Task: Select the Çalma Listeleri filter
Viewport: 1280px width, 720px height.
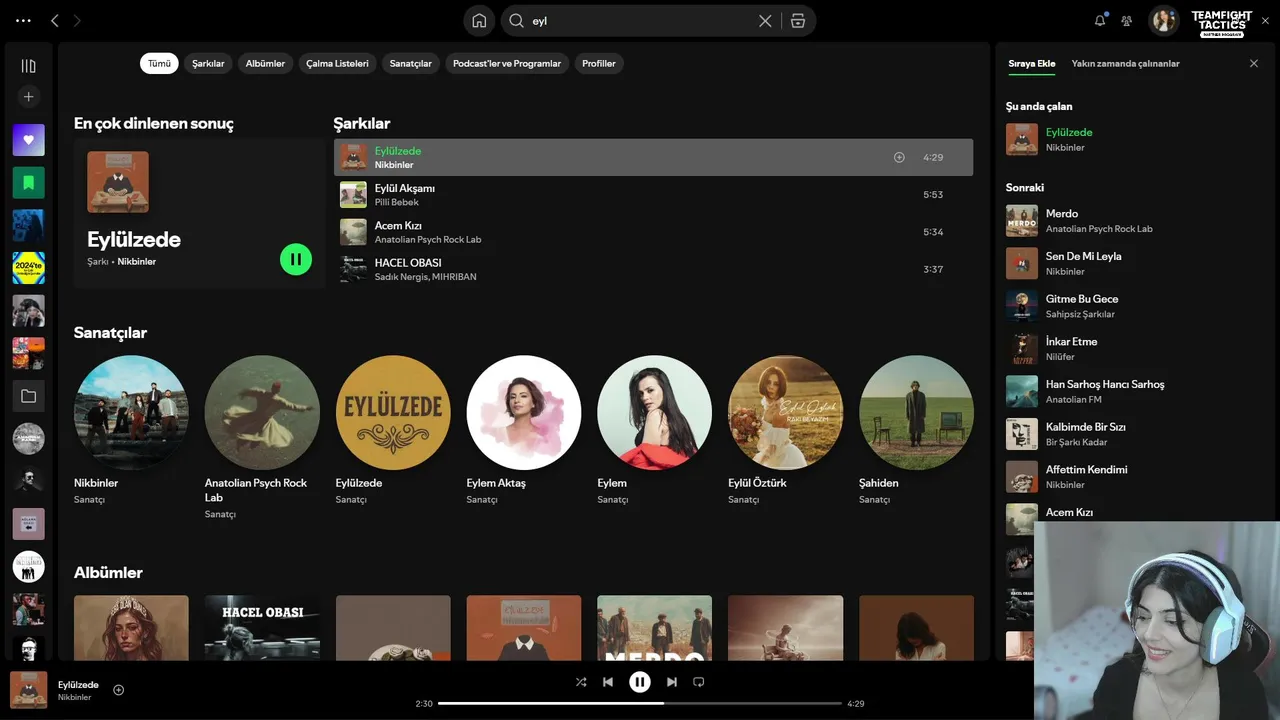Action: pyautogui.click(x=337, y=63)
